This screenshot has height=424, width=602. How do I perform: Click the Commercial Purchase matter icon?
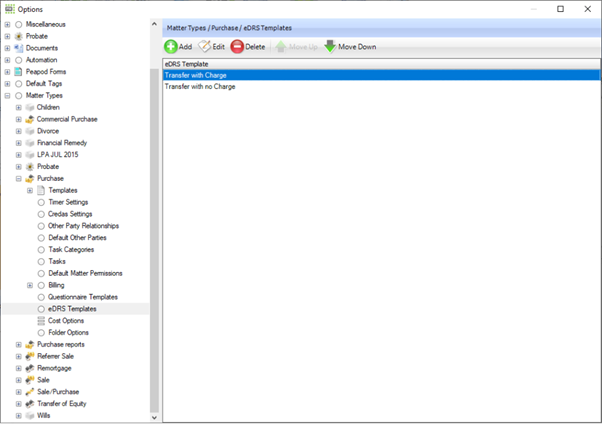pos(30,119)
